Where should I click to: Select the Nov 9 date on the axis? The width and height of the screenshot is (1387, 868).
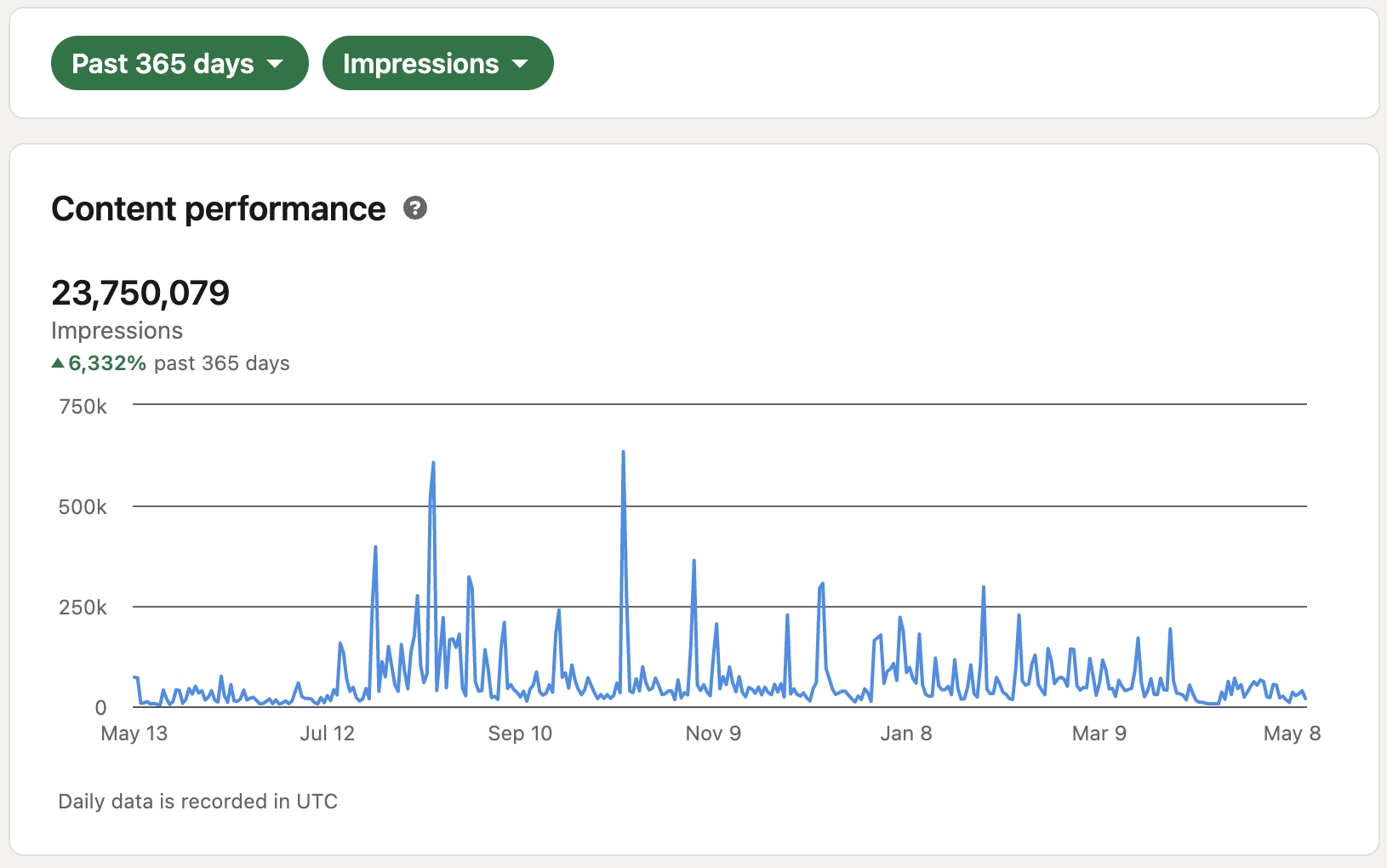[713, 734]
